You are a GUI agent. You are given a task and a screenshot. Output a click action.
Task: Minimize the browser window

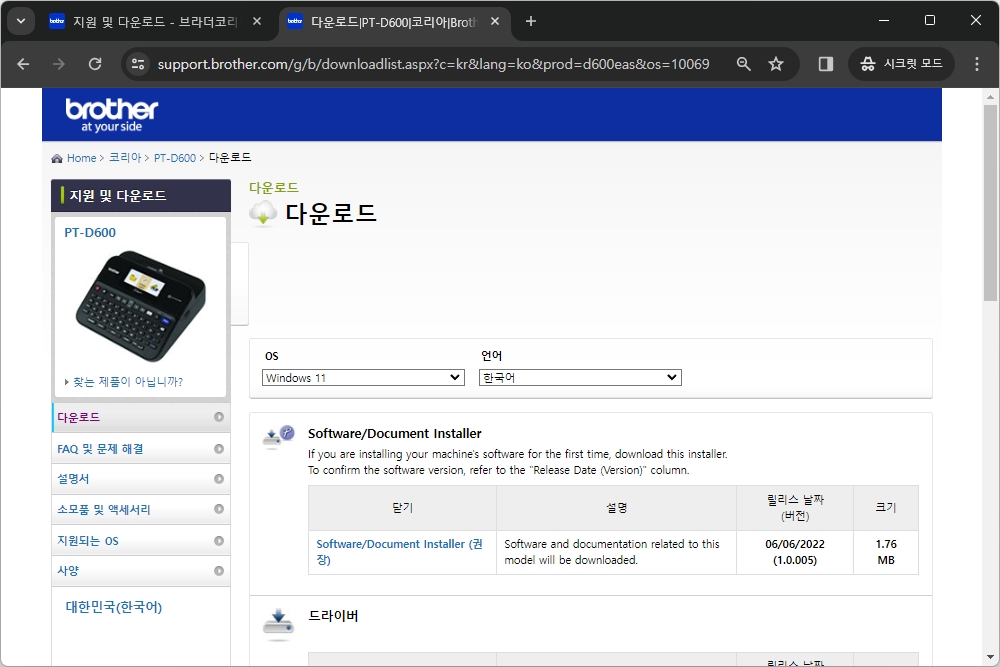pos(883,20)
